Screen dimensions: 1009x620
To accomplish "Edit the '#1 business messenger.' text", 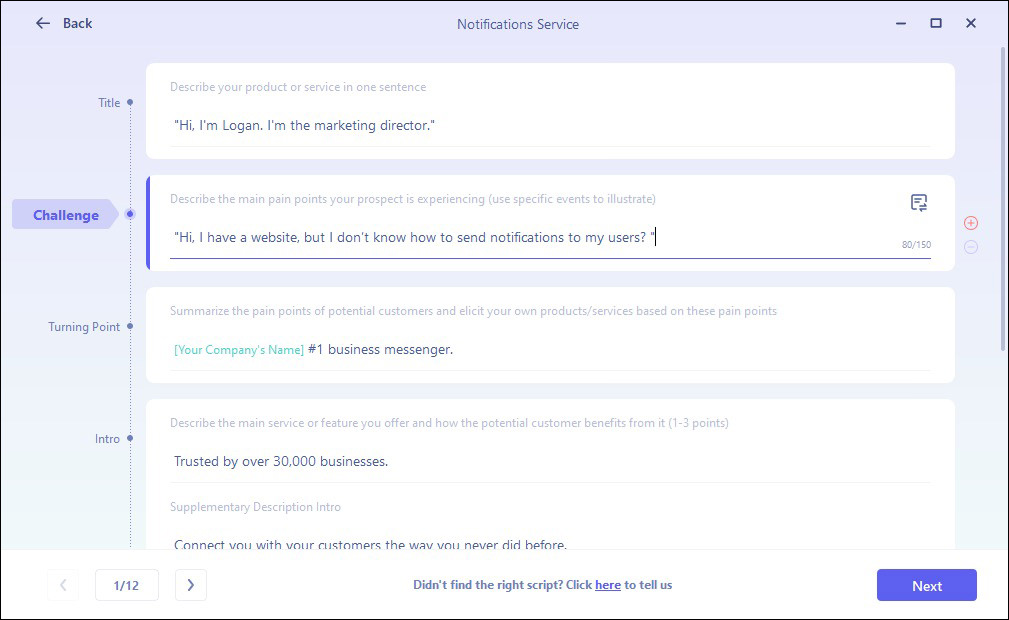I will pos(380,350).
